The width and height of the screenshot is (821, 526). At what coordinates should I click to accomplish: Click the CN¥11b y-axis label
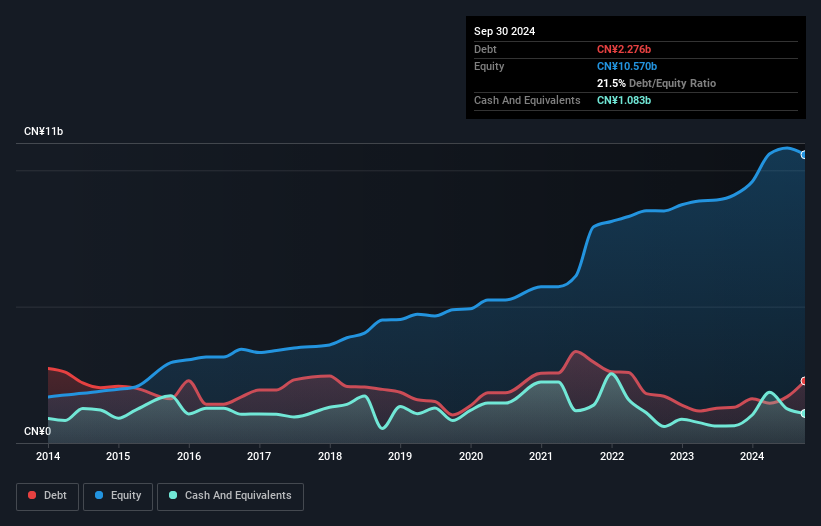coord(43,131)
